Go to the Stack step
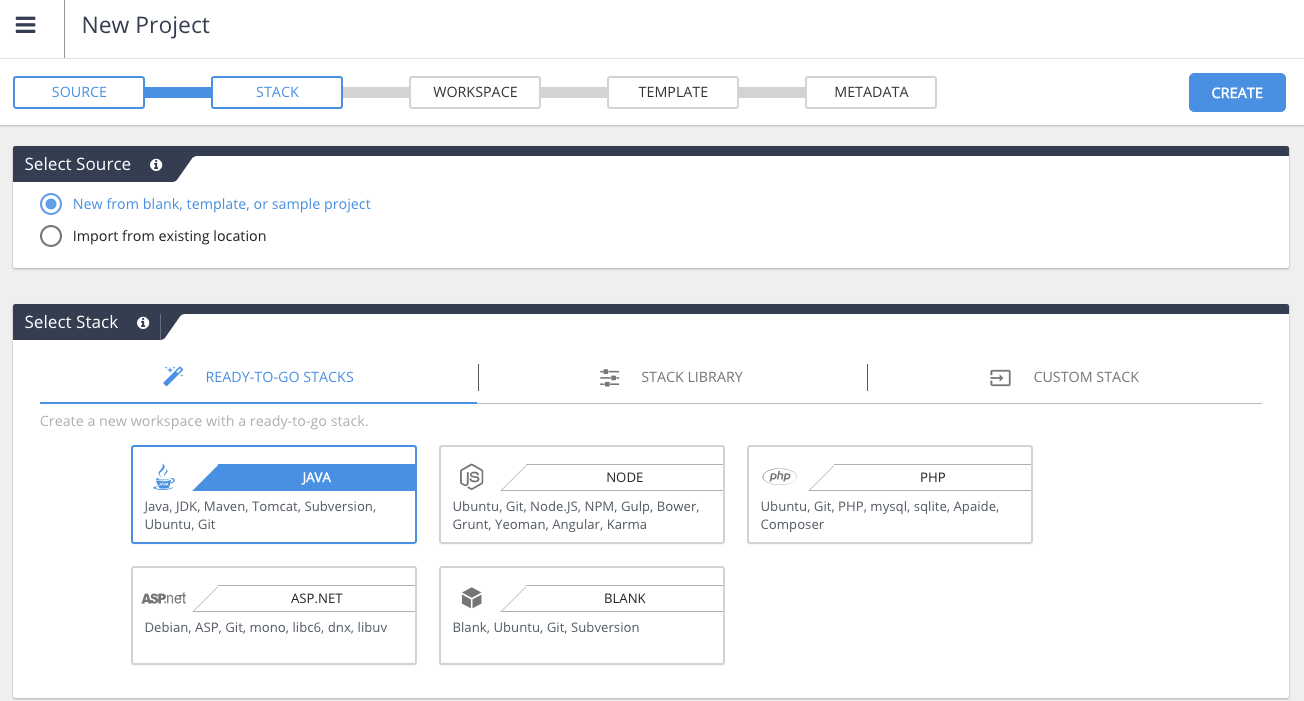The width and height of the screenshot is (1304, 701). pyautogui.click(x=277, y=92)
